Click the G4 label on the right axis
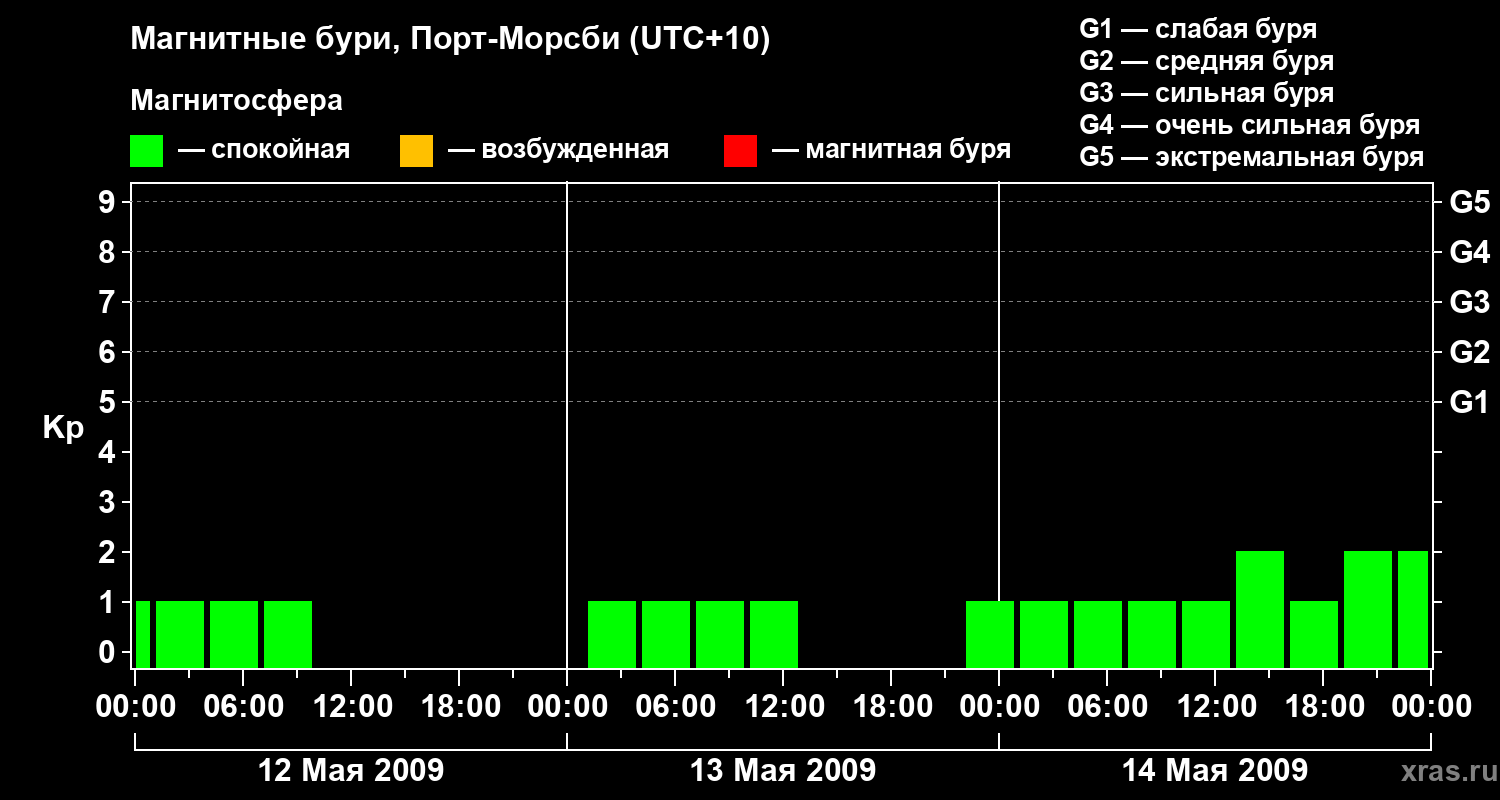This screenshot has height=800, width=1500. click(x=1470, y=252)
